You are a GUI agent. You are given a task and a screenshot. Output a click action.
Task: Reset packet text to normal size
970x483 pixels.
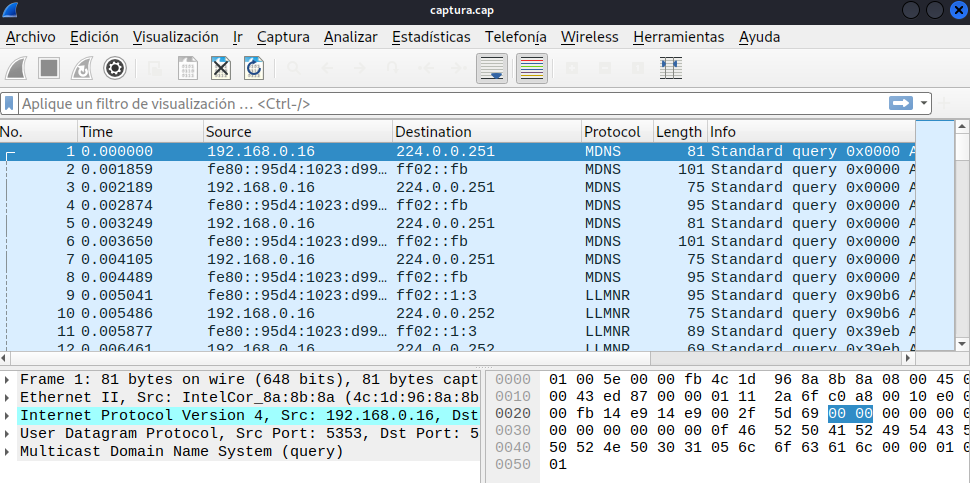coord(638,68)
